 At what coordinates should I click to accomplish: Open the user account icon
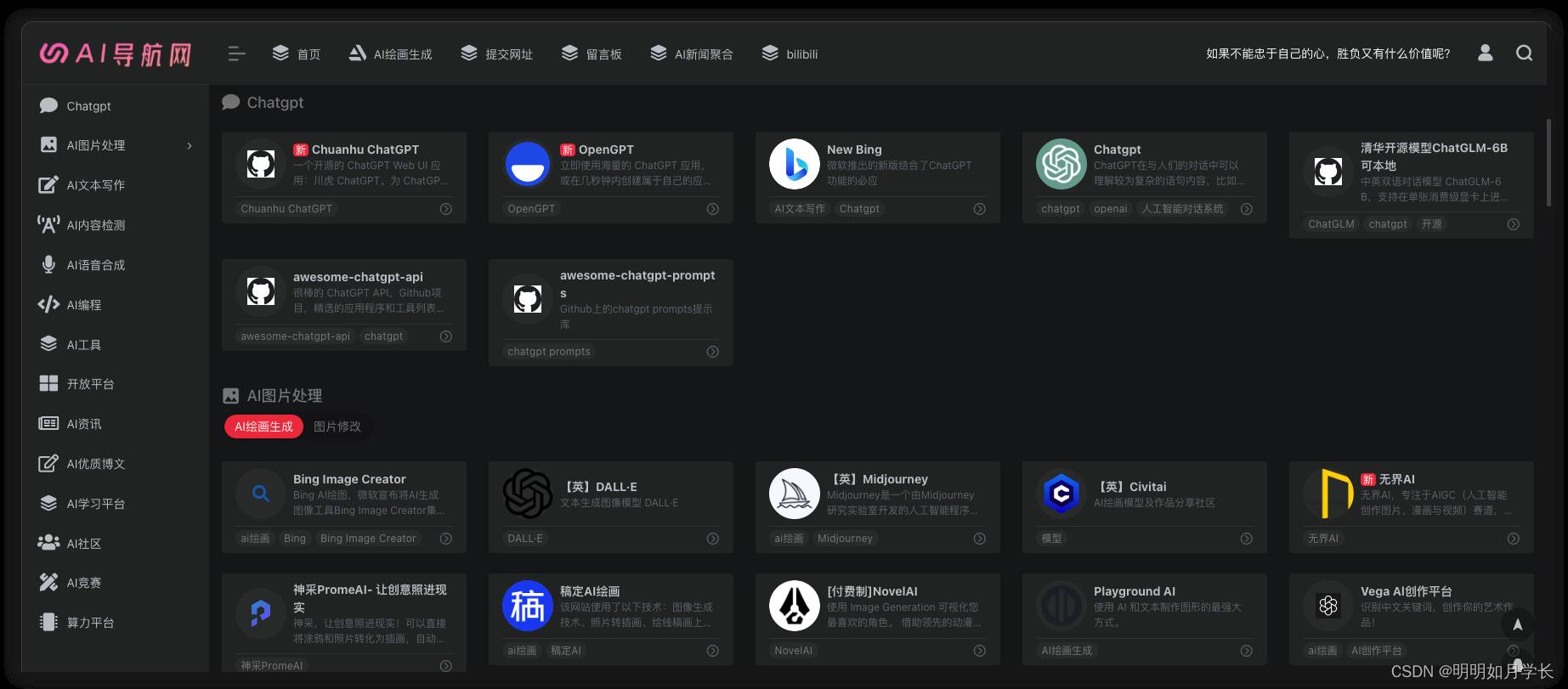tap(1485, 53)
